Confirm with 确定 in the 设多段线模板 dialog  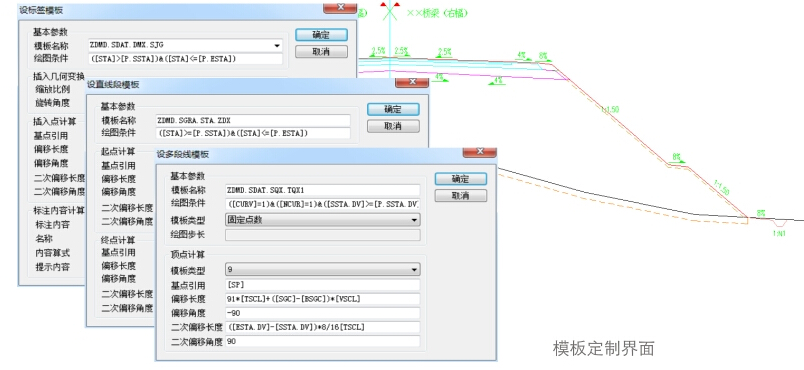(x=460, y=179)
